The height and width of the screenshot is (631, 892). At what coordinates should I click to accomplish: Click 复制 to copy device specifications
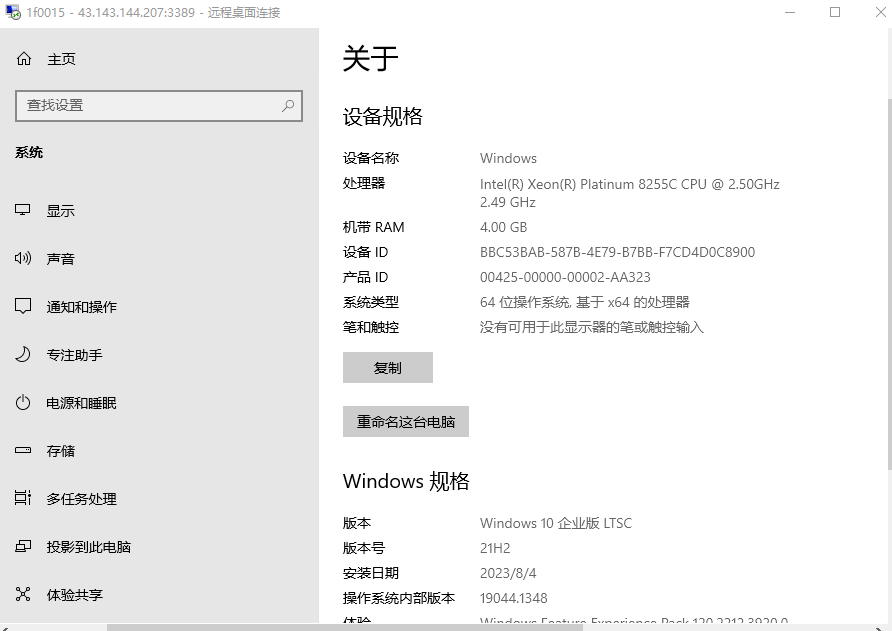[388, 367]
